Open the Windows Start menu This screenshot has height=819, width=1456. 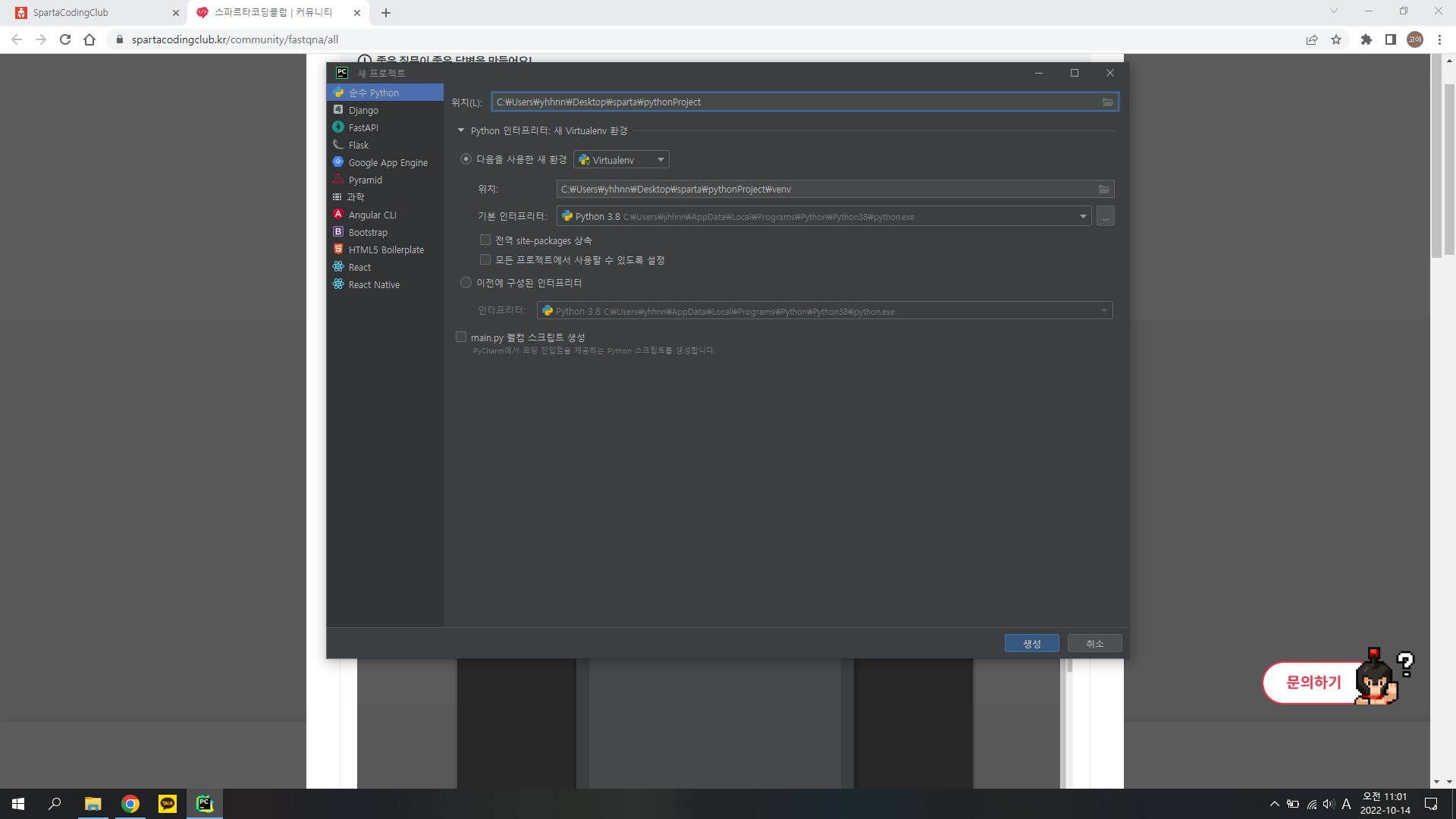point(18,804)
